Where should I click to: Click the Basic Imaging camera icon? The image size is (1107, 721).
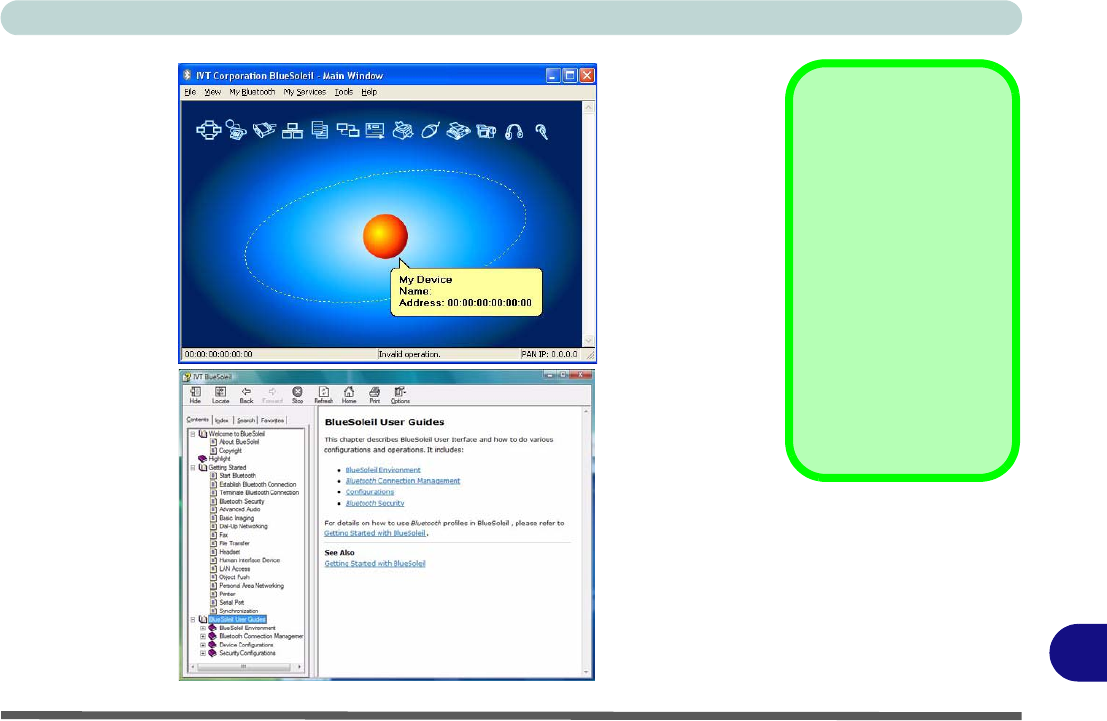(486, 131)
